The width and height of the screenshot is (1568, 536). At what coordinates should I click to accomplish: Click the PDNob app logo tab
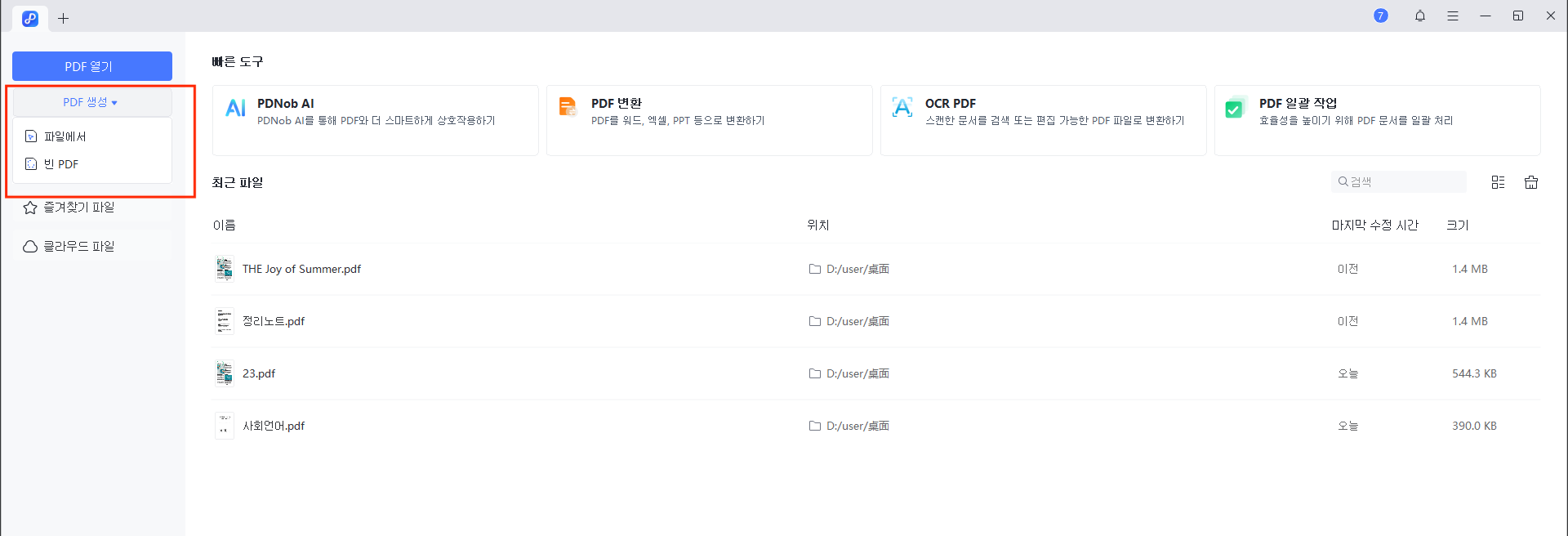tap(30, 18)
